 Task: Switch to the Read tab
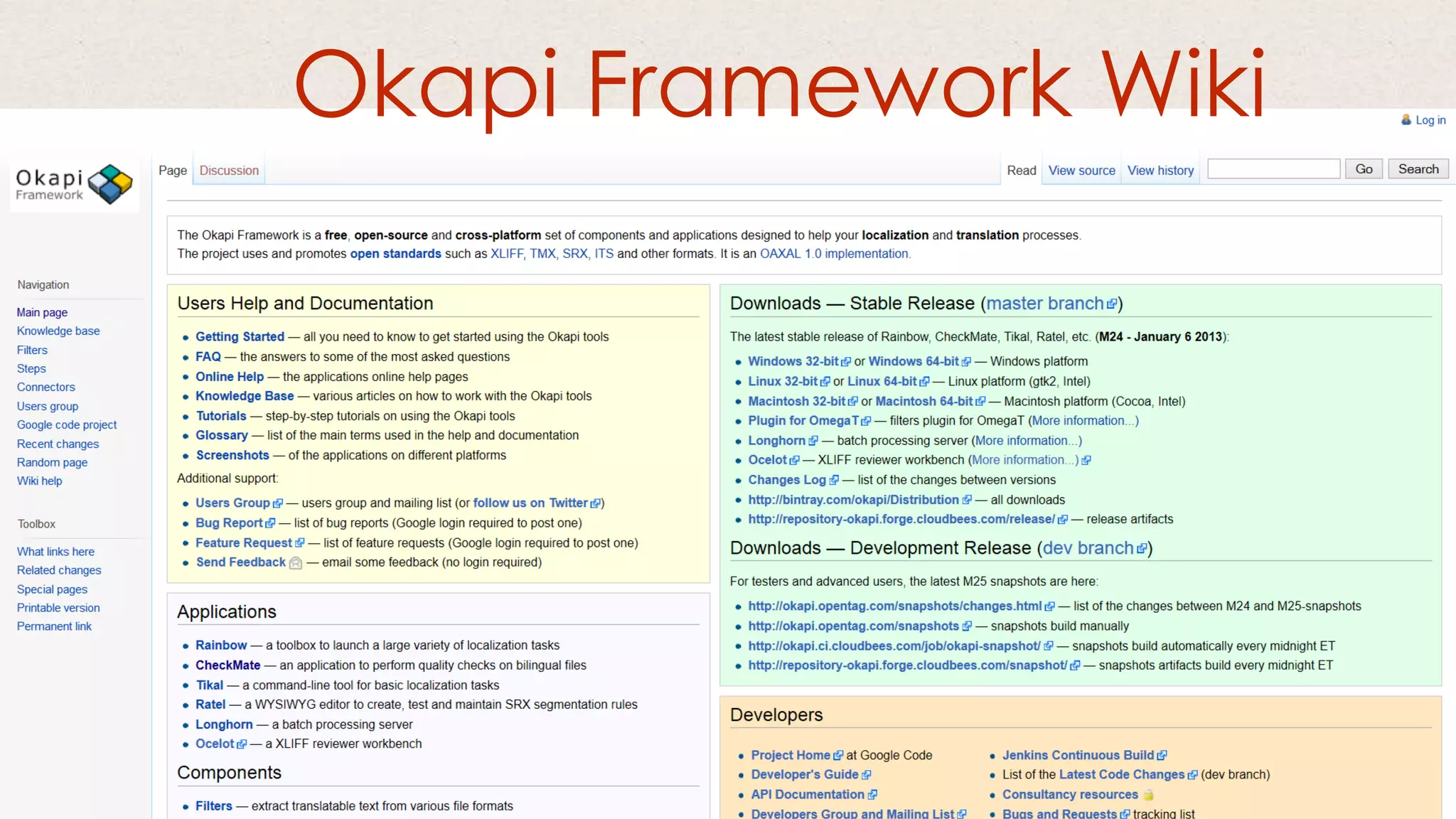click(x=1021, y=171)
